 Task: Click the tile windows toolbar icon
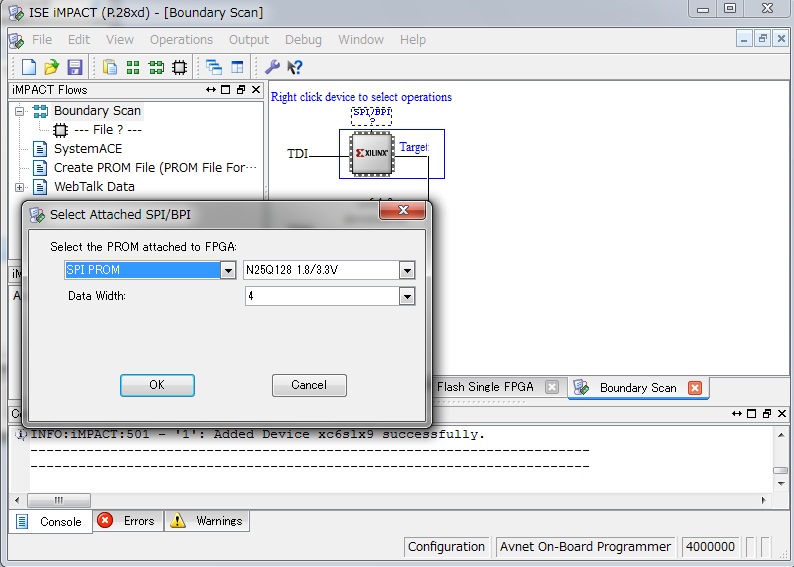pyautogui.click(x=237, y=67)
